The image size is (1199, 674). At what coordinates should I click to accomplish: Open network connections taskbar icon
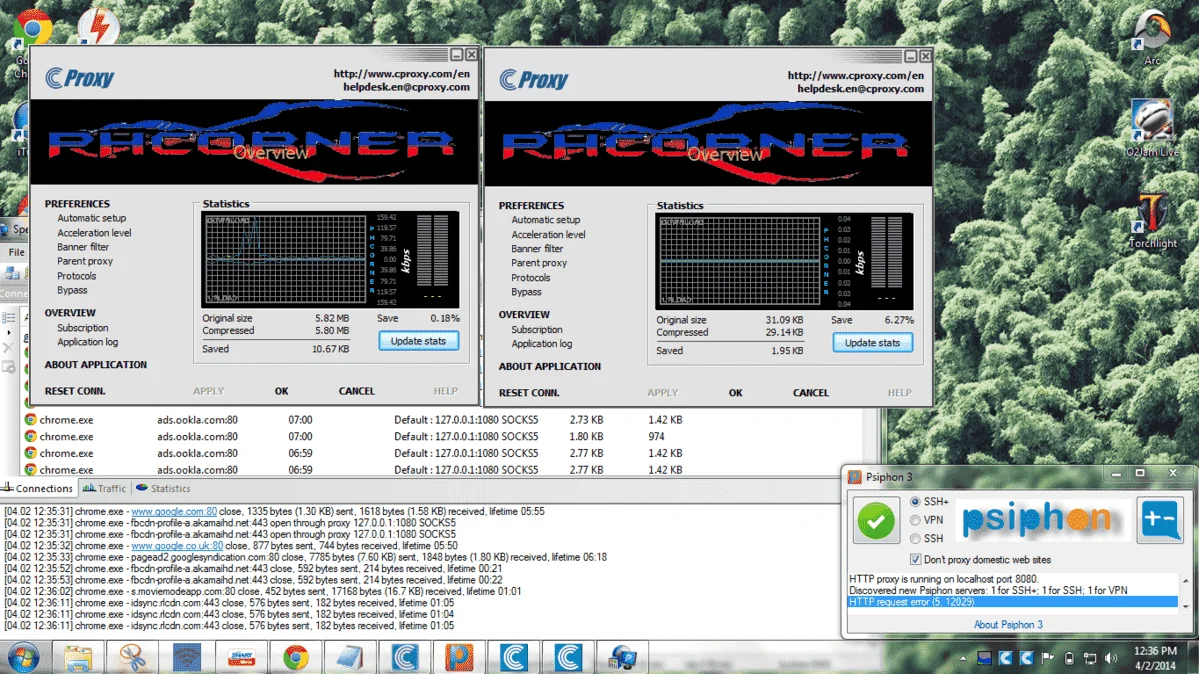622,658
